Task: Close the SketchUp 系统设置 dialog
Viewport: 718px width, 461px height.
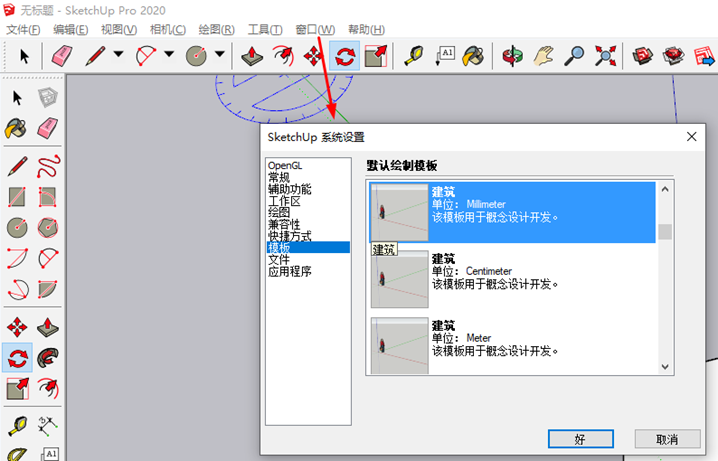Action: [691, 136]
